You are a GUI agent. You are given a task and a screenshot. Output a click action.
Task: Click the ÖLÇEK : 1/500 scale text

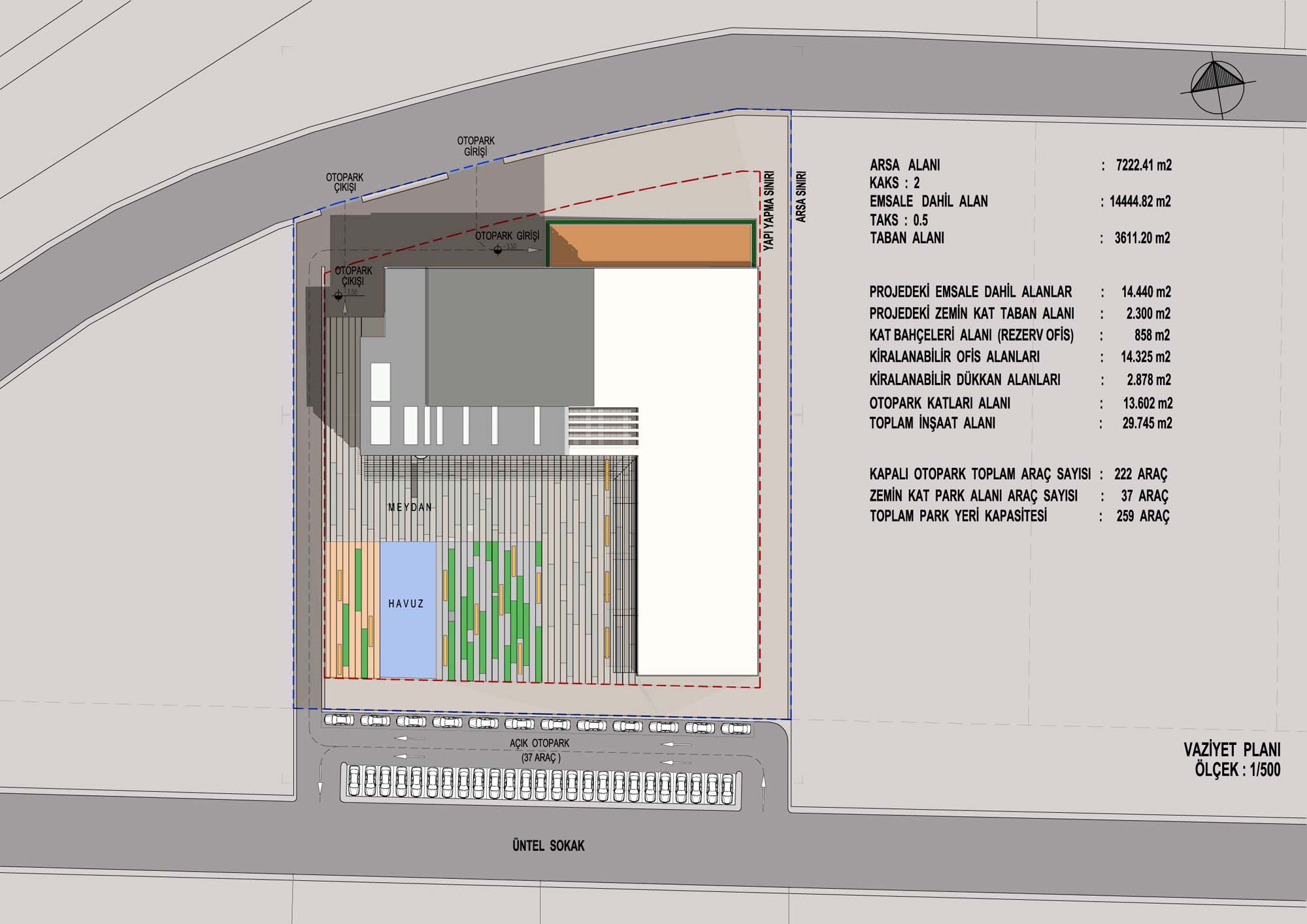click(1237, 770)
